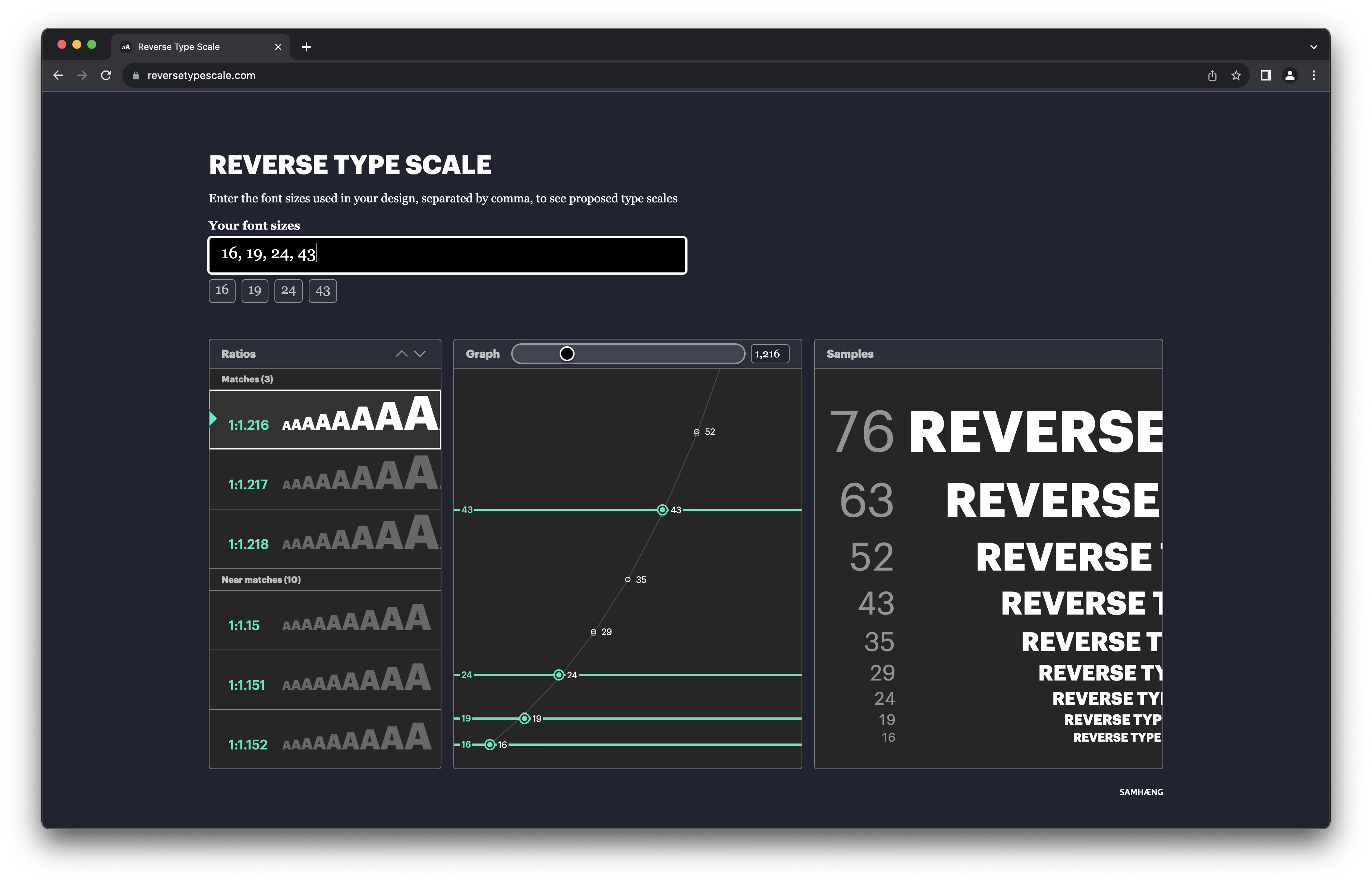
Task: Click the graph point labeled 29
Action: coord(593,632)
